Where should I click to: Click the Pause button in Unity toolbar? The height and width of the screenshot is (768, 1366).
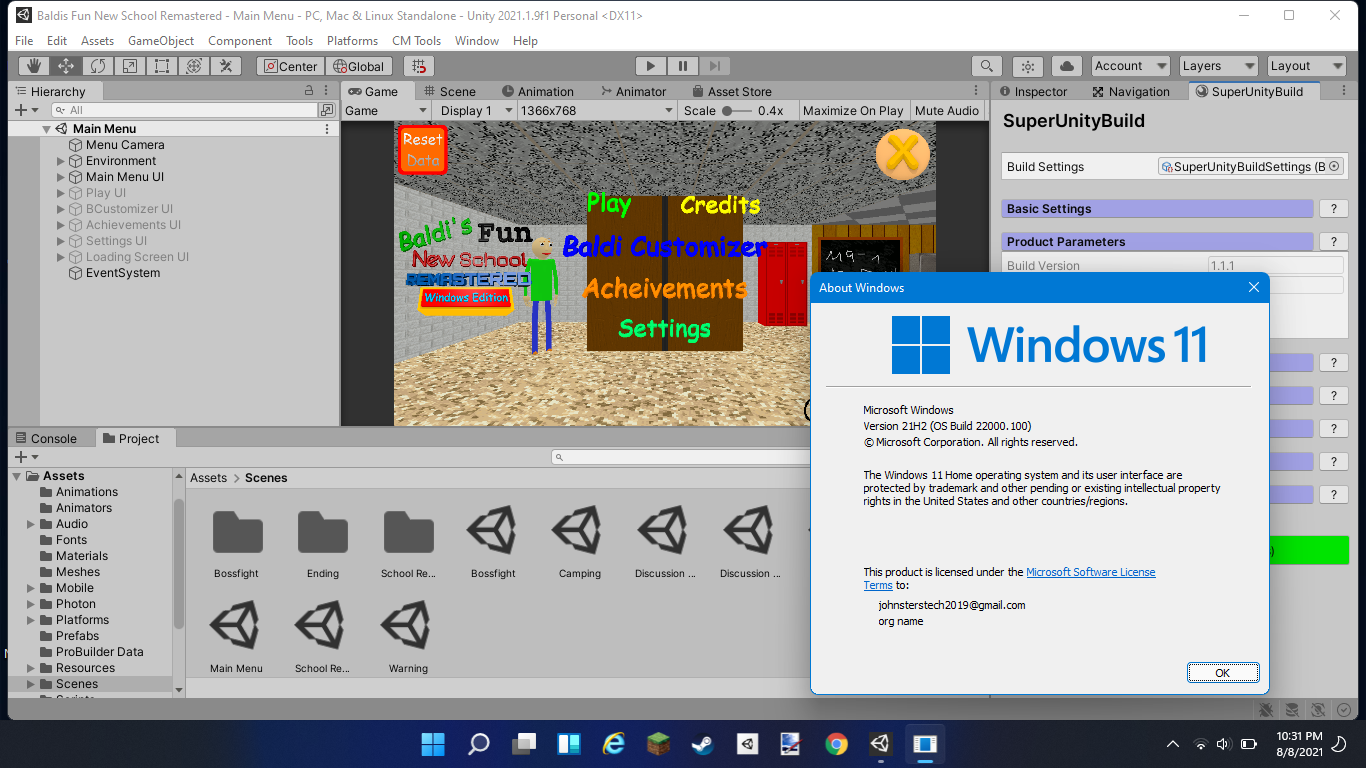[683, 66]
